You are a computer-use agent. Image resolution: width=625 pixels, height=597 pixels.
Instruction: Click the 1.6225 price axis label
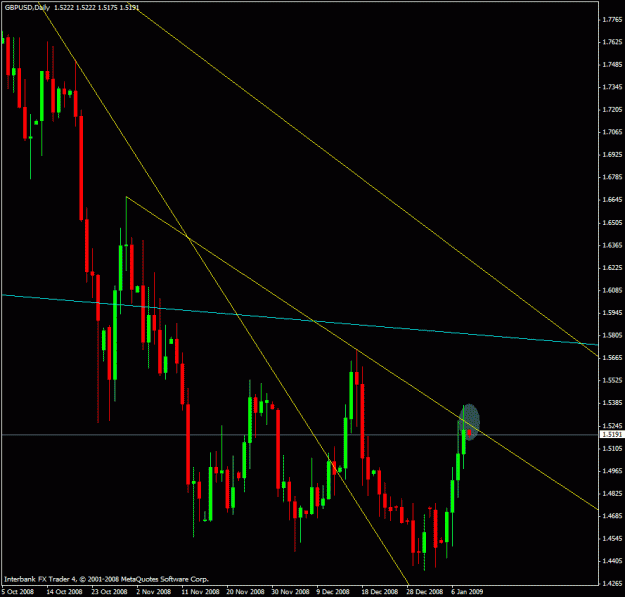(x=612, y=267)
